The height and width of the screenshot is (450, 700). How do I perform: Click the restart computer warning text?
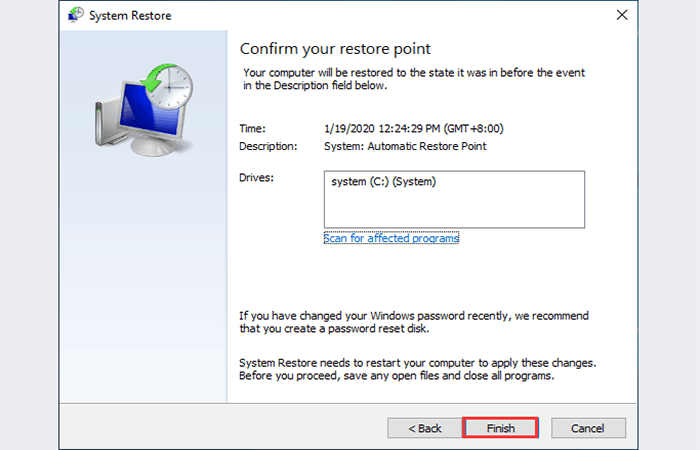click(x=424, y=369)
